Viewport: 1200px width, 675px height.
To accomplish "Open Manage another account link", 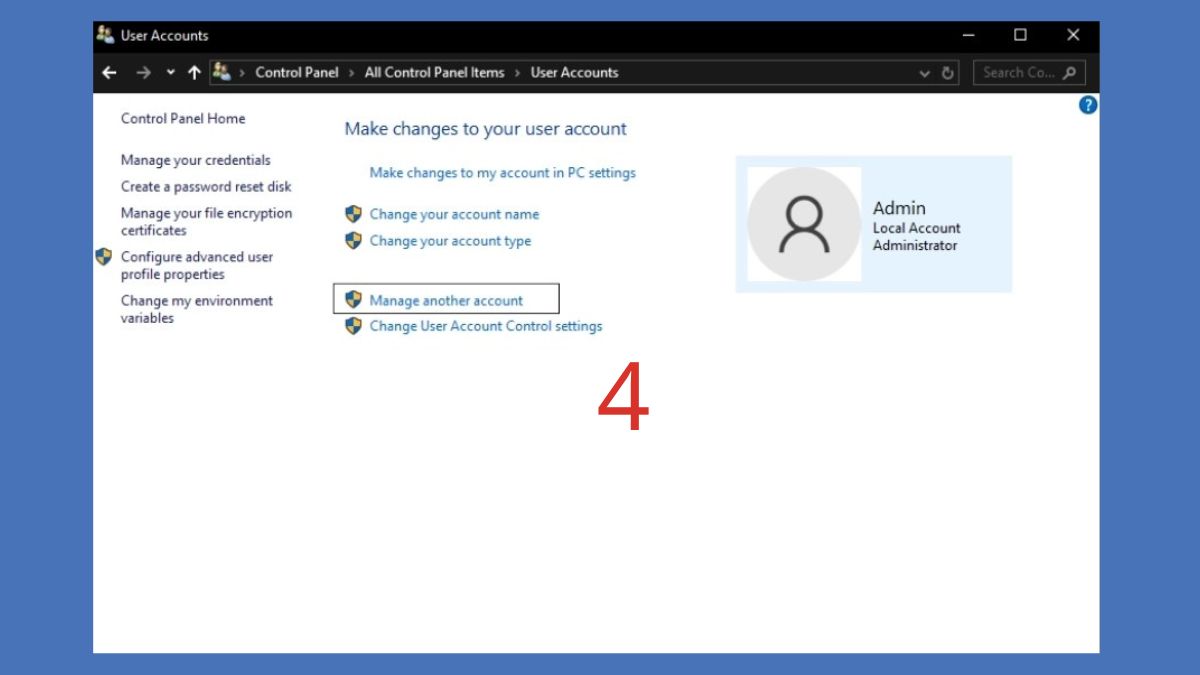I will (446, 300).
